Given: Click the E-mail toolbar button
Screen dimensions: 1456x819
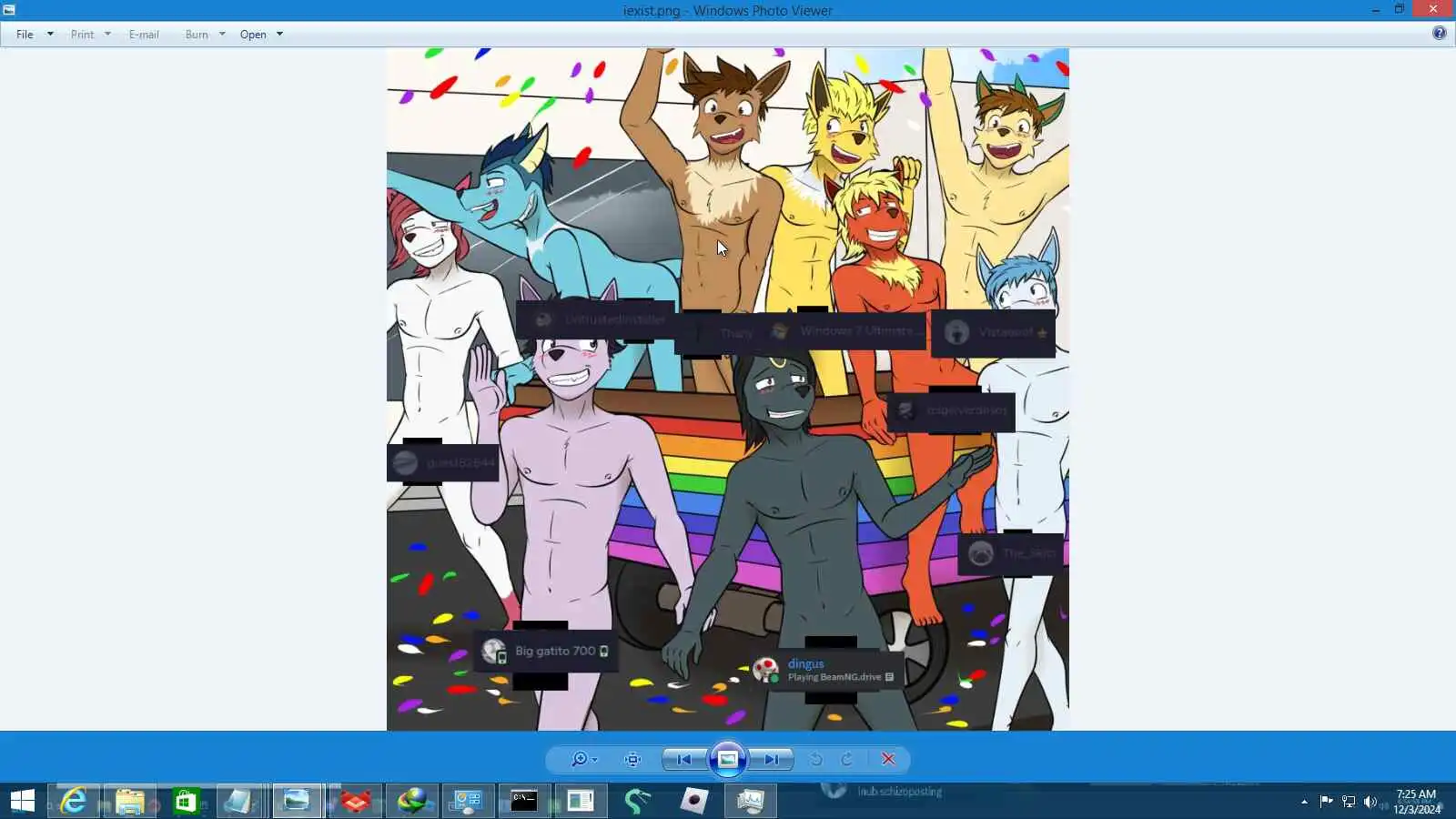Looking at the screenshot, I should 144,35.
